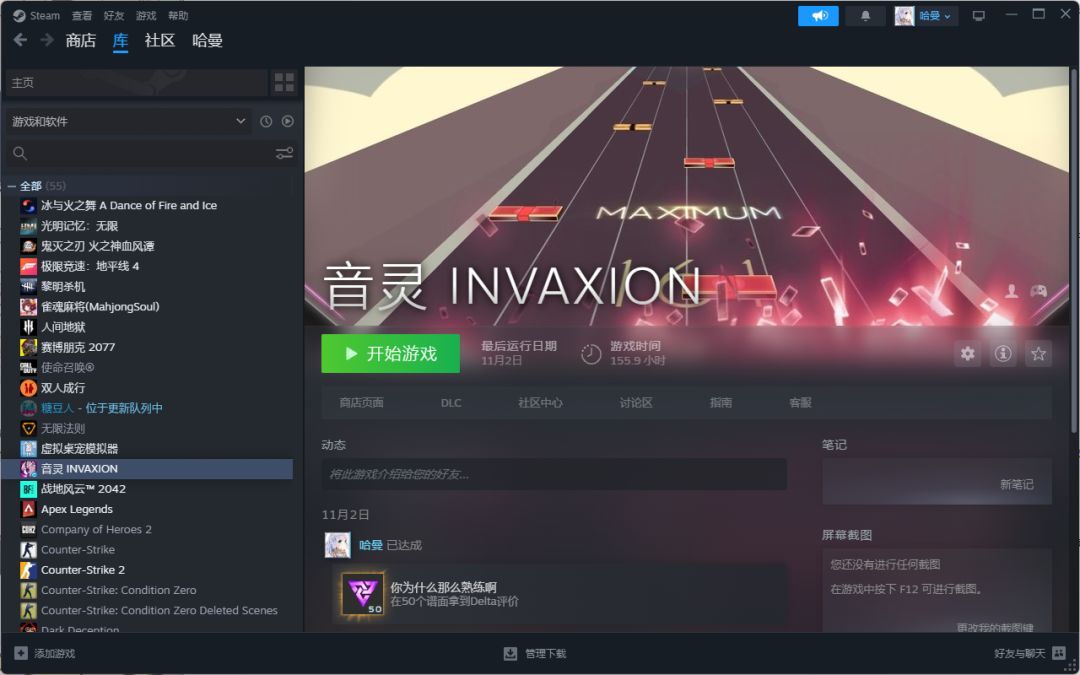Open the 查看 menu
The width and height of the screenshot is (1080, 675).
click(82, 15)
